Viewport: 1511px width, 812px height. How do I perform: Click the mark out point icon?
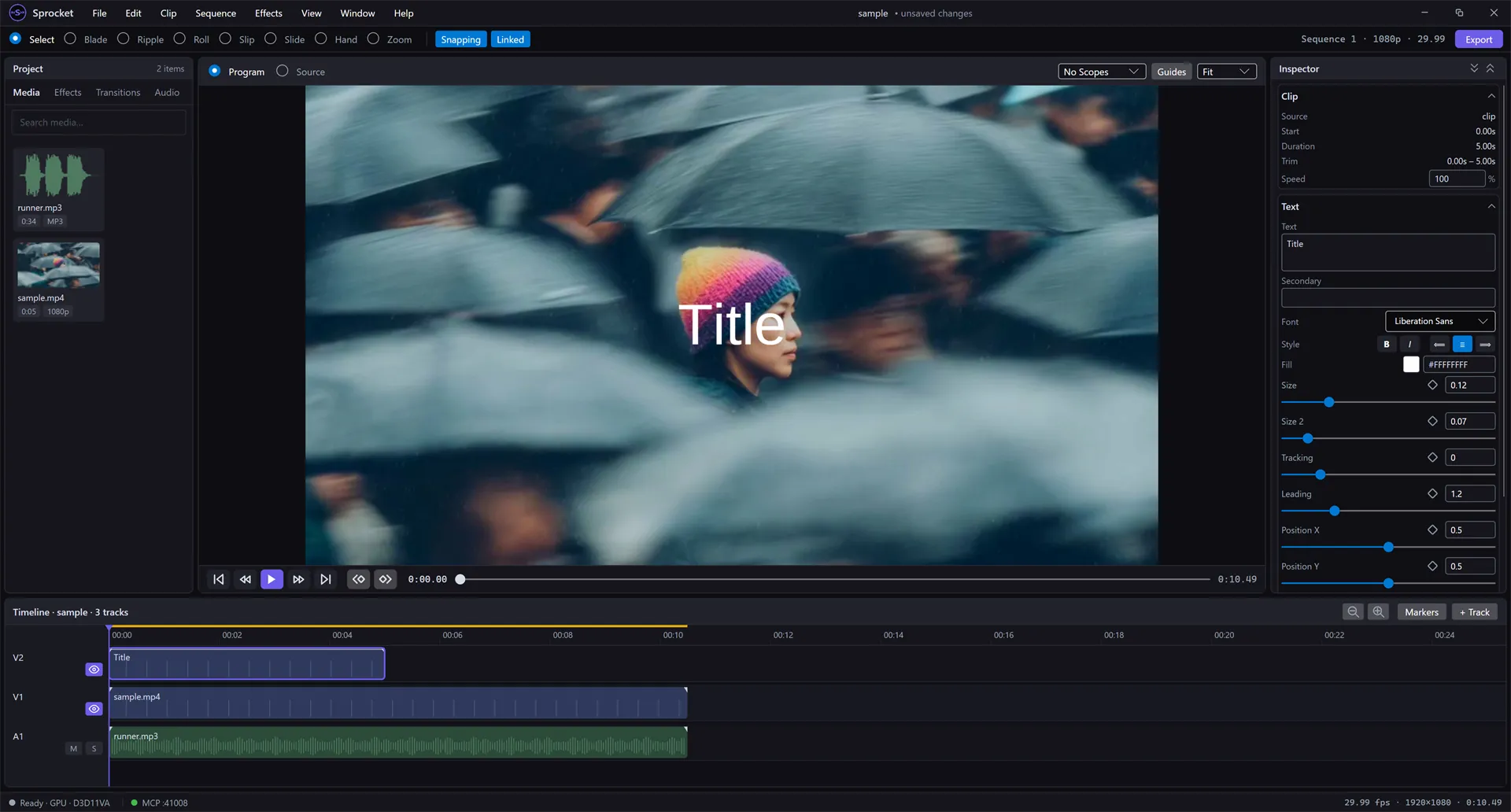pyautogui.click(x=386, y=579)
